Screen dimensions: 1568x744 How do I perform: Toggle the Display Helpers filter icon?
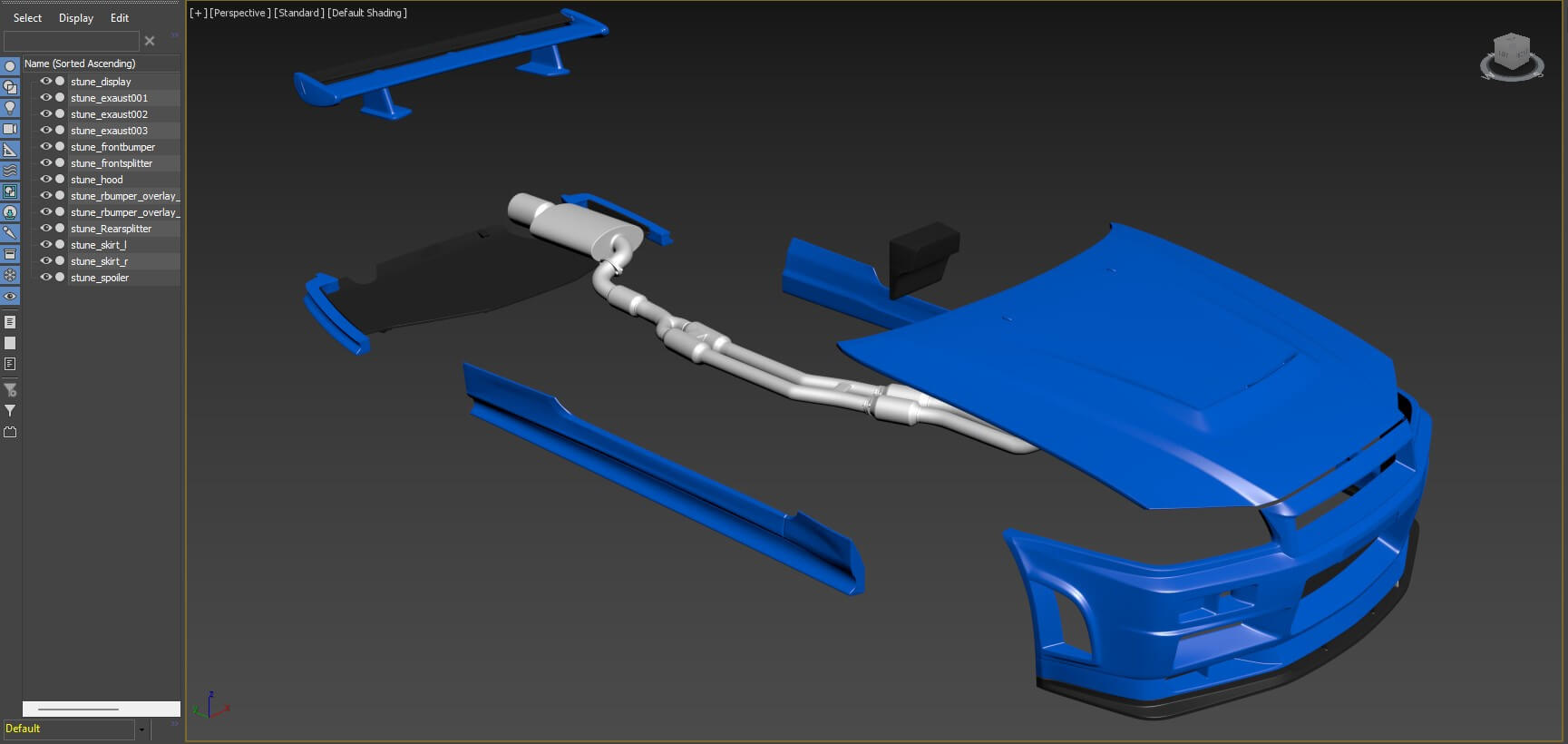(x=10, y=150)
